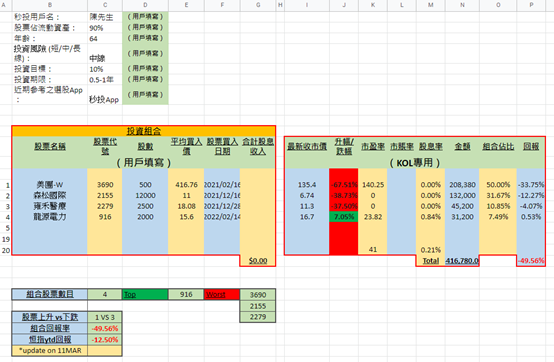Select the green 7.05% change cell

click(x=344, y=217)
